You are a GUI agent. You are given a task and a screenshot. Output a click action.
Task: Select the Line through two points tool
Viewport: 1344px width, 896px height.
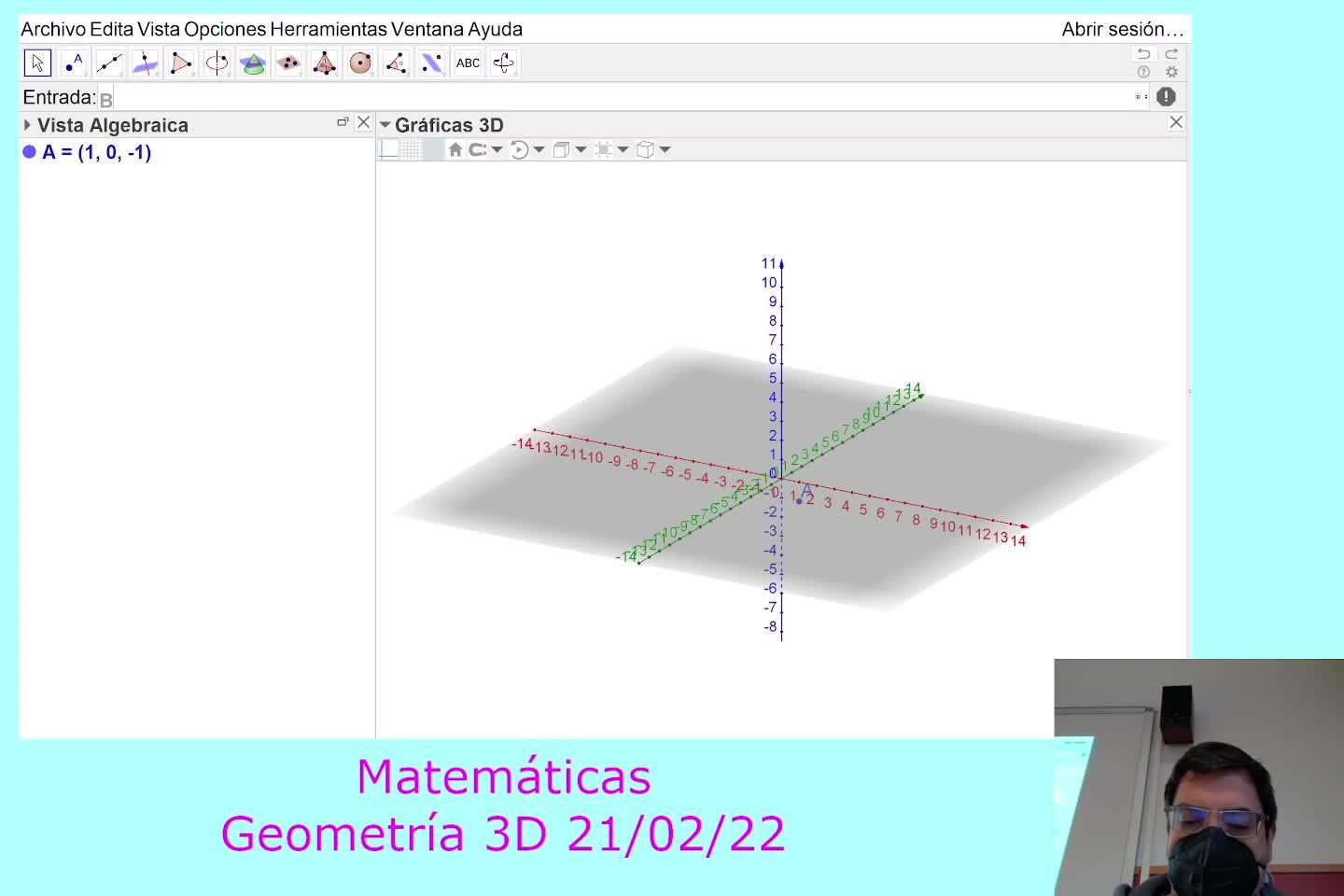coord(109,63)
